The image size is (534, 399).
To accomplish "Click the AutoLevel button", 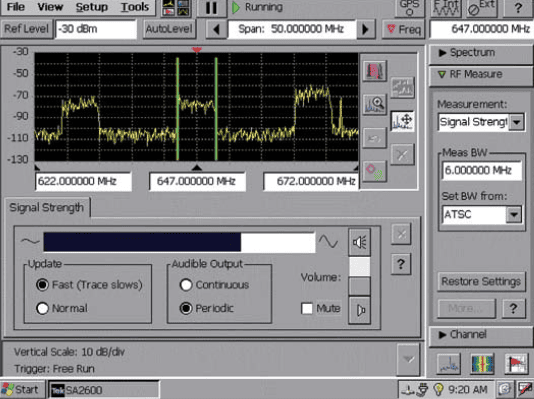I will [169, 29].
